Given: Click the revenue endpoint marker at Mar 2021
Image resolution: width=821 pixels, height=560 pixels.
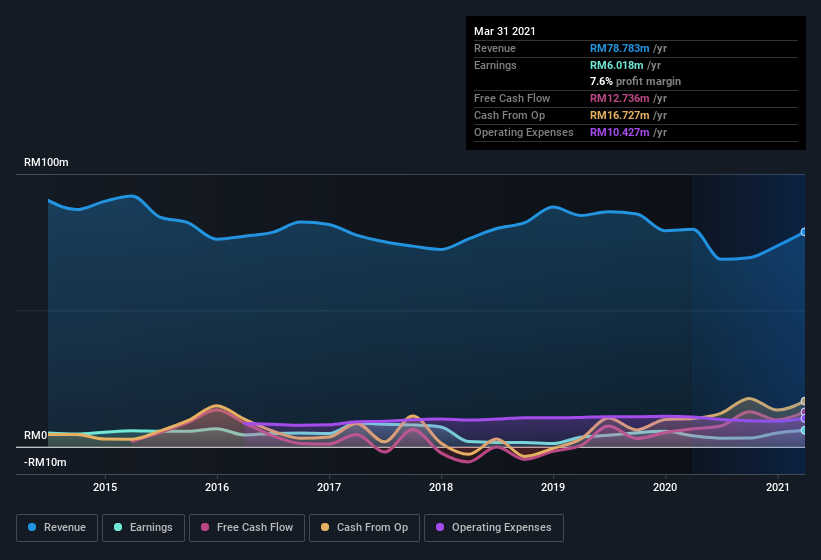Looking at the screenshot, I should coord(804,232).
